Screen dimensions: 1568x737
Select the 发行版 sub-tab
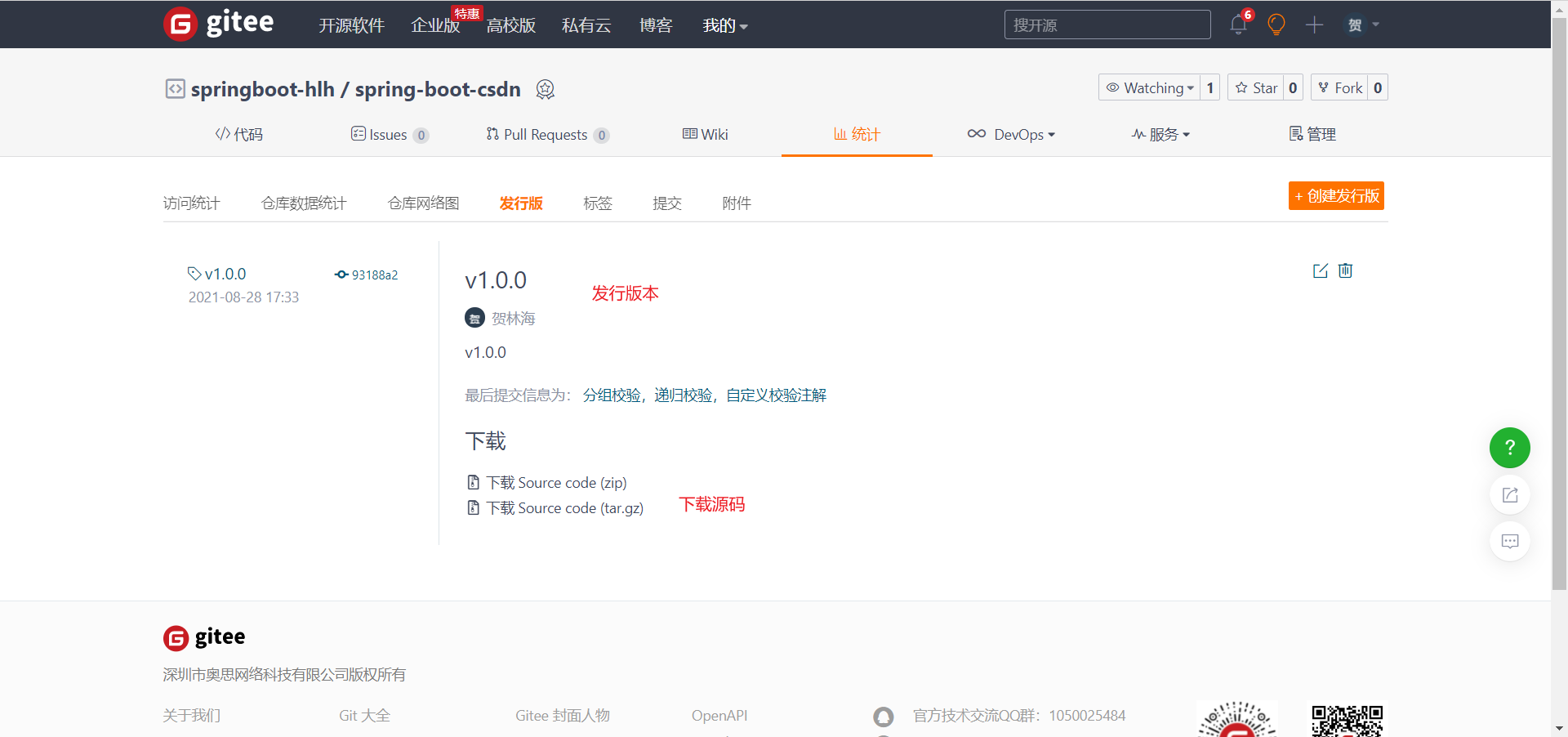[x=521, y=203]
